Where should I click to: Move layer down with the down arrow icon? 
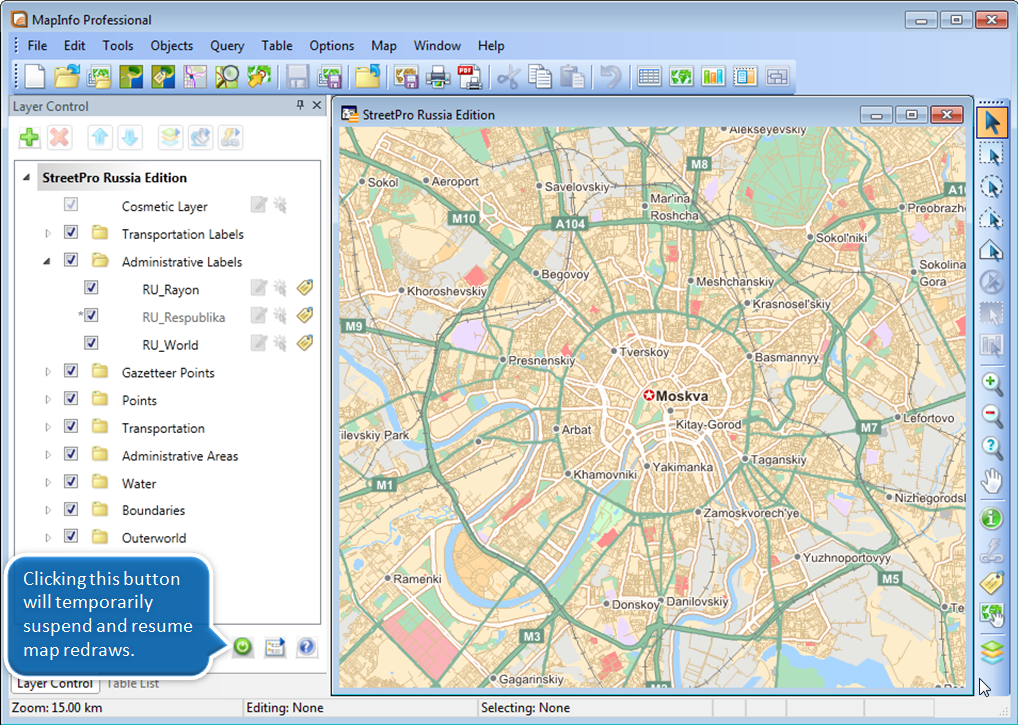coord(130,138)
